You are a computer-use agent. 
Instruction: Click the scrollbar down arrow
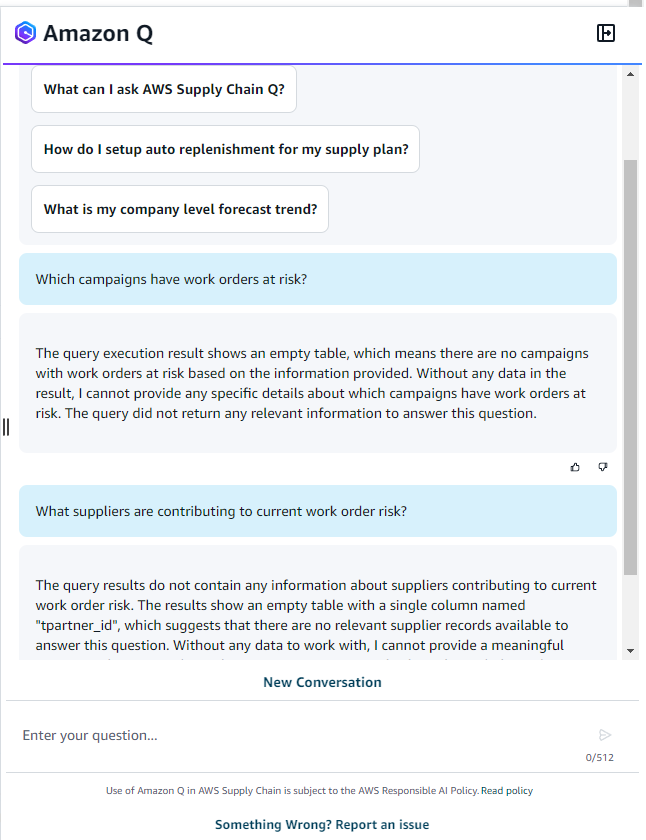coord(630,650)
